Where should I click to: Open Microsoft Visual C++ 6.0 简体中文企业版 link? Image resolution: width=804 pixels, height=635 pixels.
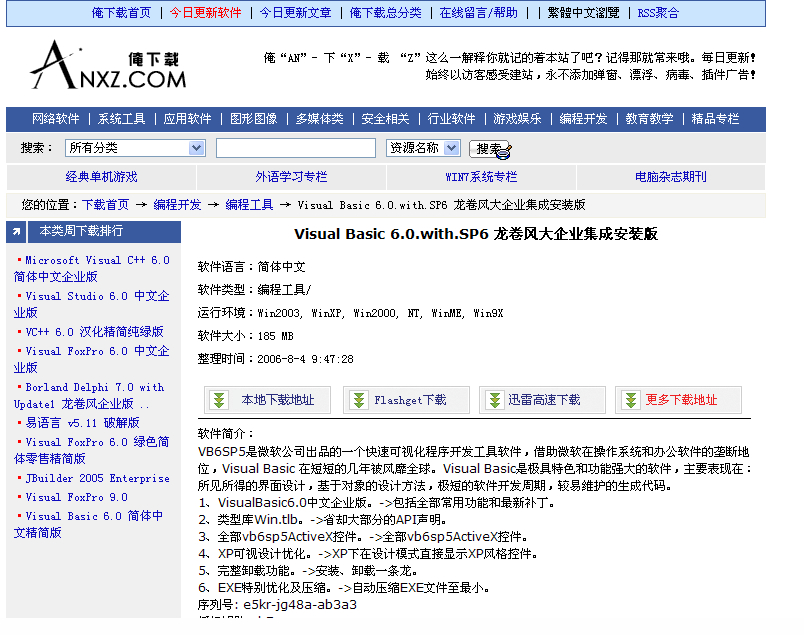point(92,268)
